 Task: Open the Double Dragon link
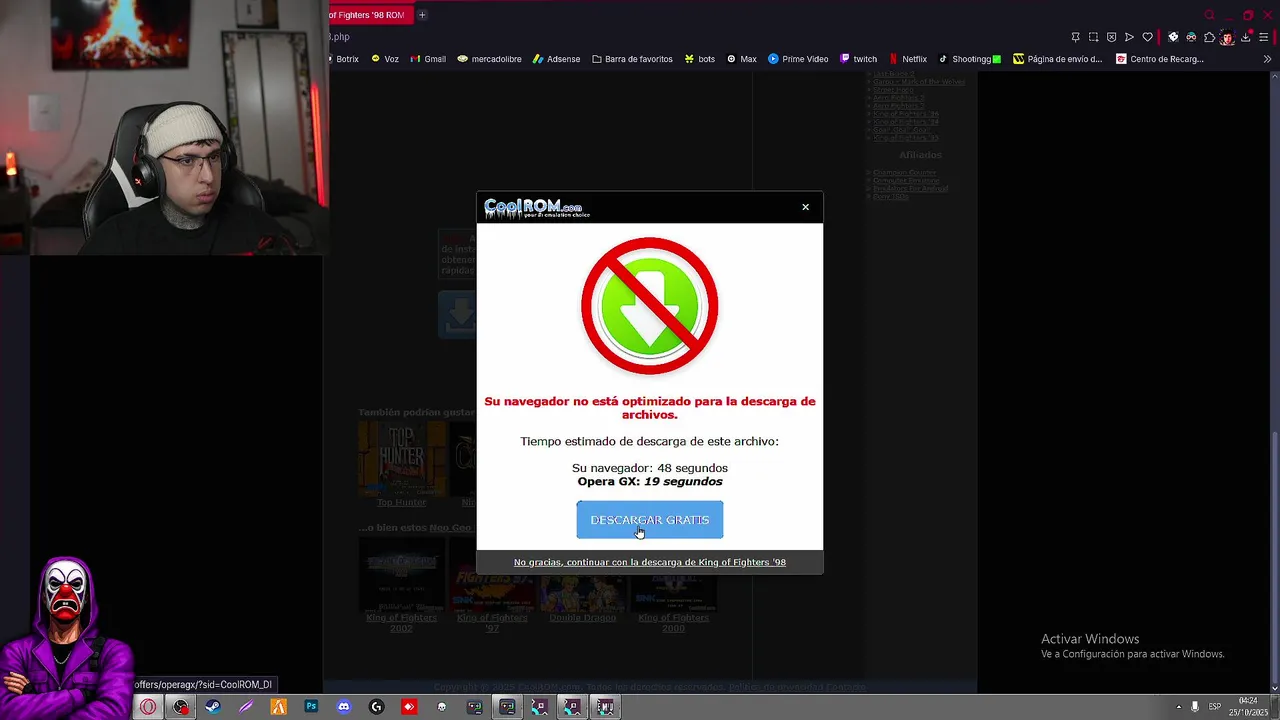(x=582, y=617)
